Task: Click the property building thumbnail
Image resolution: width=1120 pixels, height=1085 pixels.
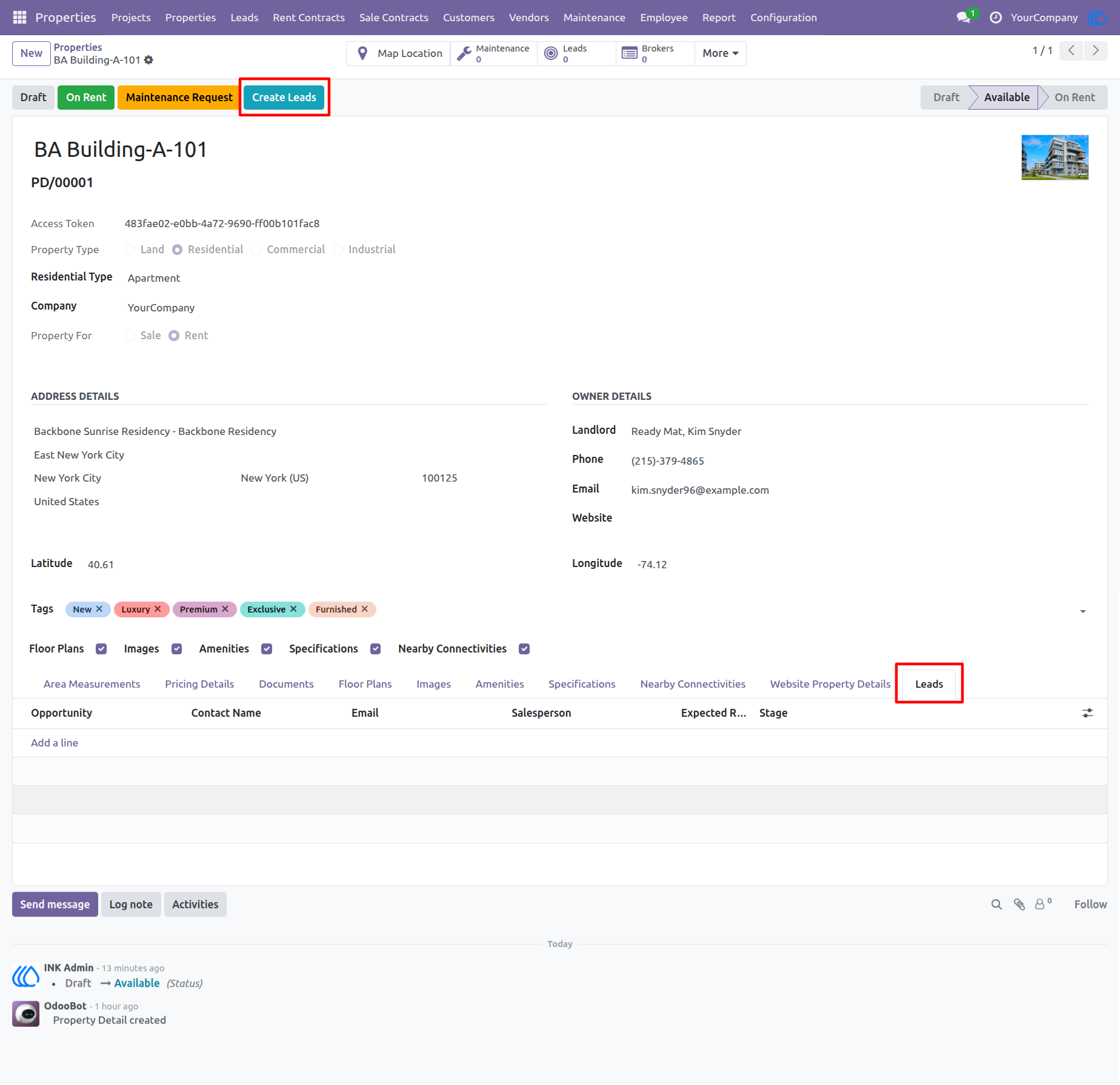Action: click(x=1055, y=158)
